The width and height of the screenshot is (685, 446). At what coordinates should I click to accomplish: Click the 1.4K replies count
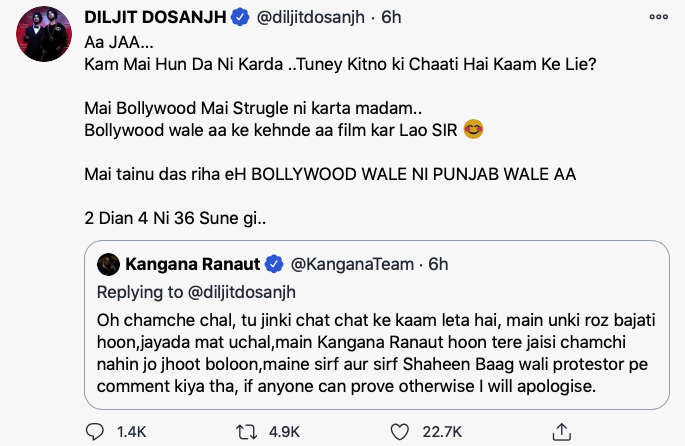coord(132,431)
